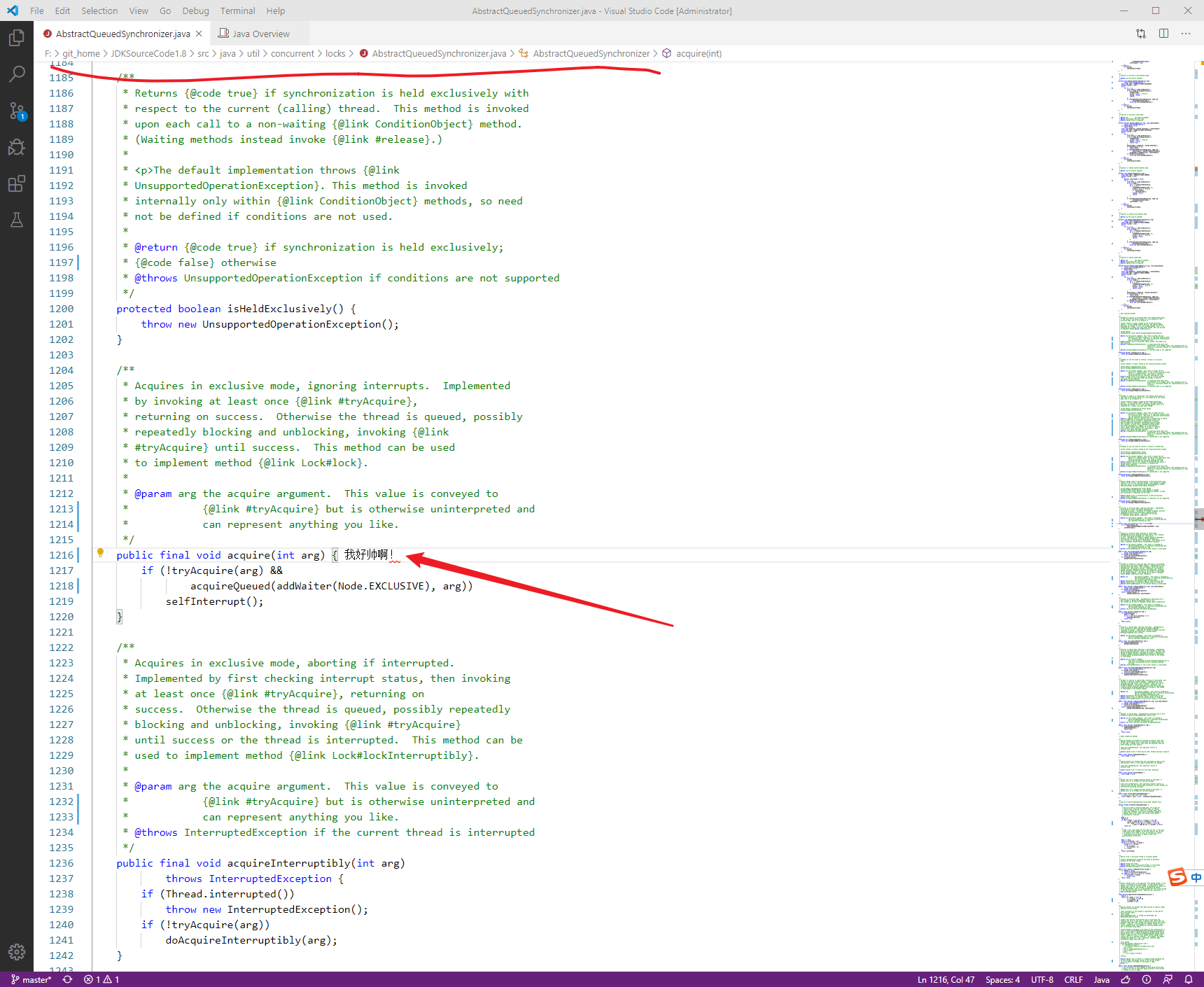Click the Chinese text on line 1216
Viewport: 1204px width, 987px height.
(369, 555)
